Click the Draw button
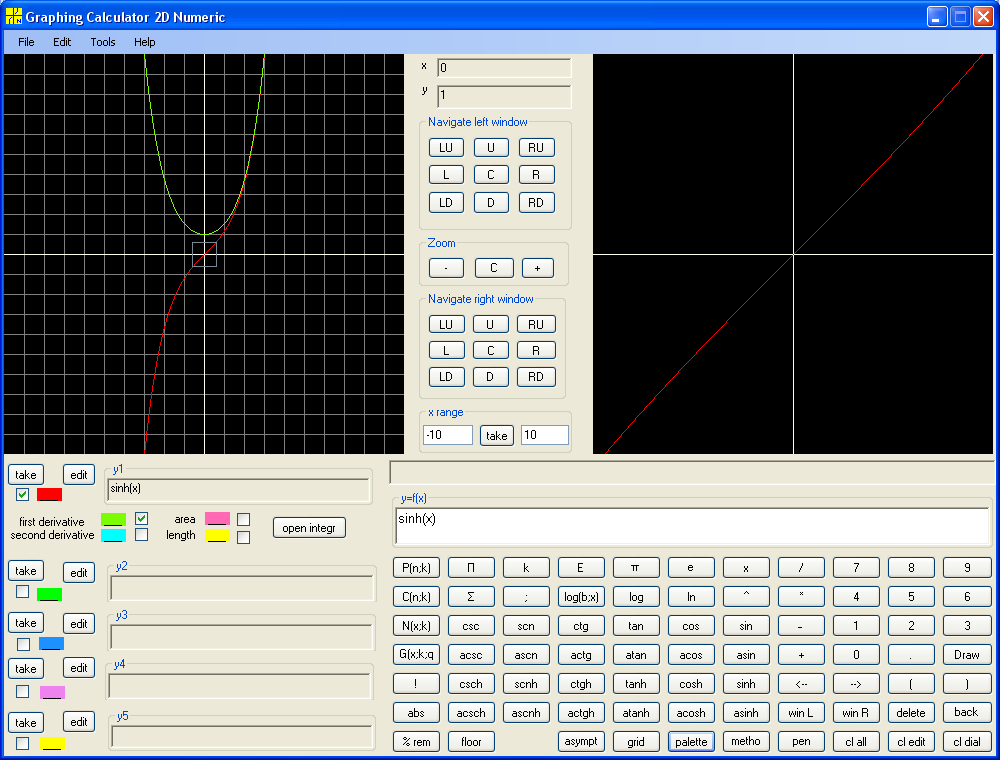The image size is (1000, 760). coord(966,655)
